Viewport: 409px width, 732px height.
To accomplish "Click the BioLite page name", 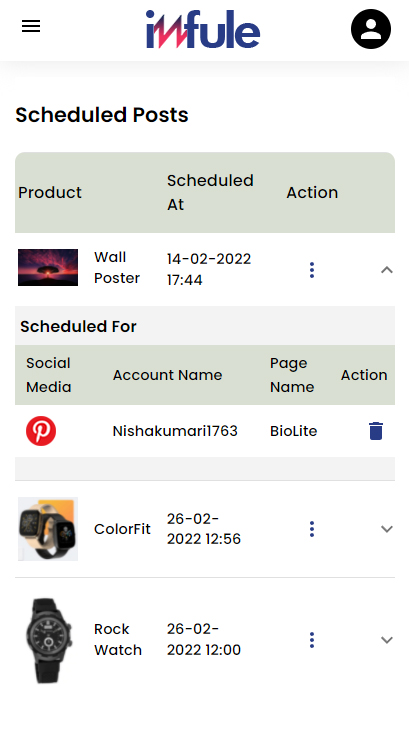I will [x=294, y=431].
